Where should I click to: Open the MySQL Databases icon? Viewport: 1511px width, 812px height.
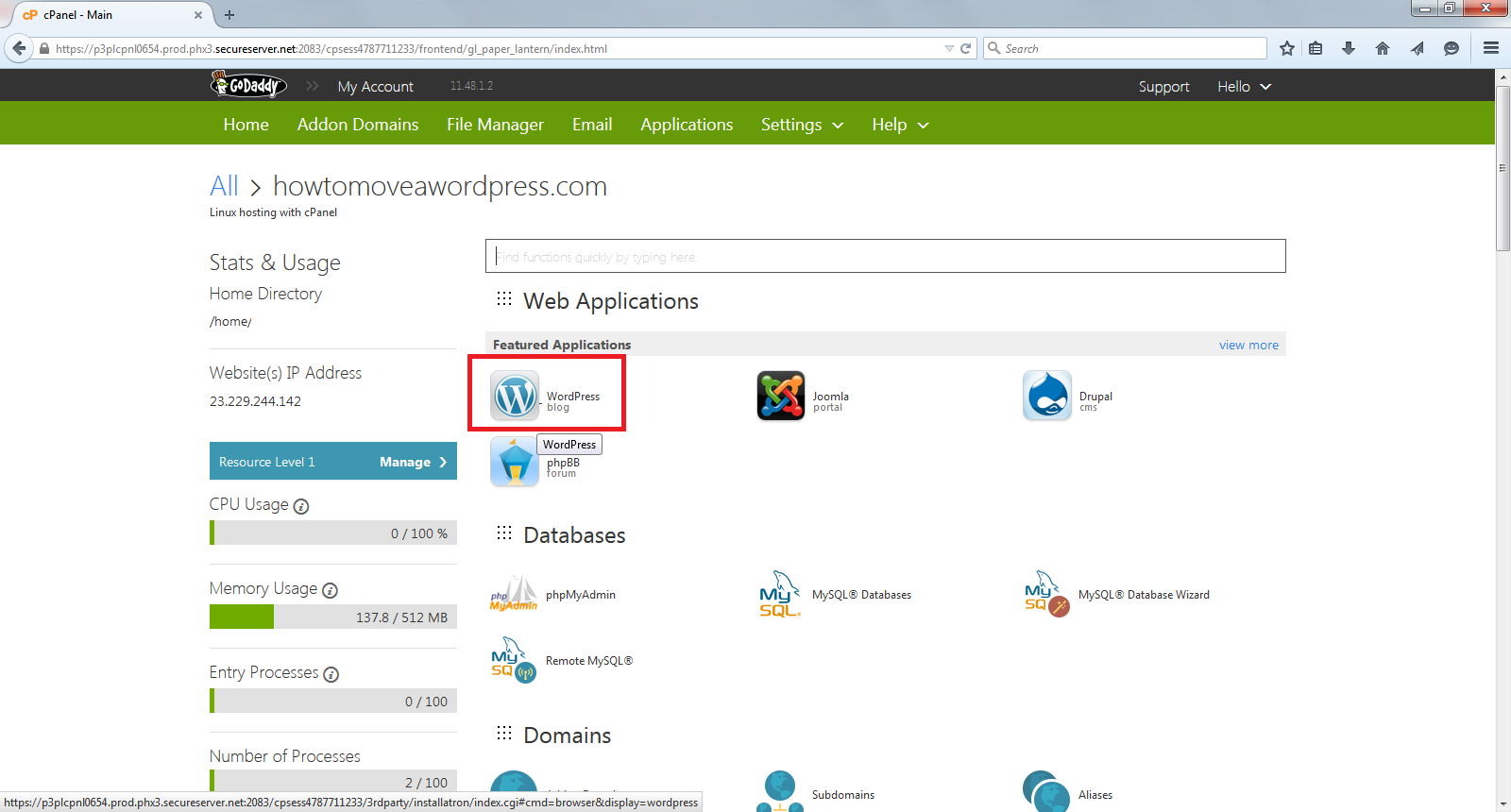pos(780,595)
